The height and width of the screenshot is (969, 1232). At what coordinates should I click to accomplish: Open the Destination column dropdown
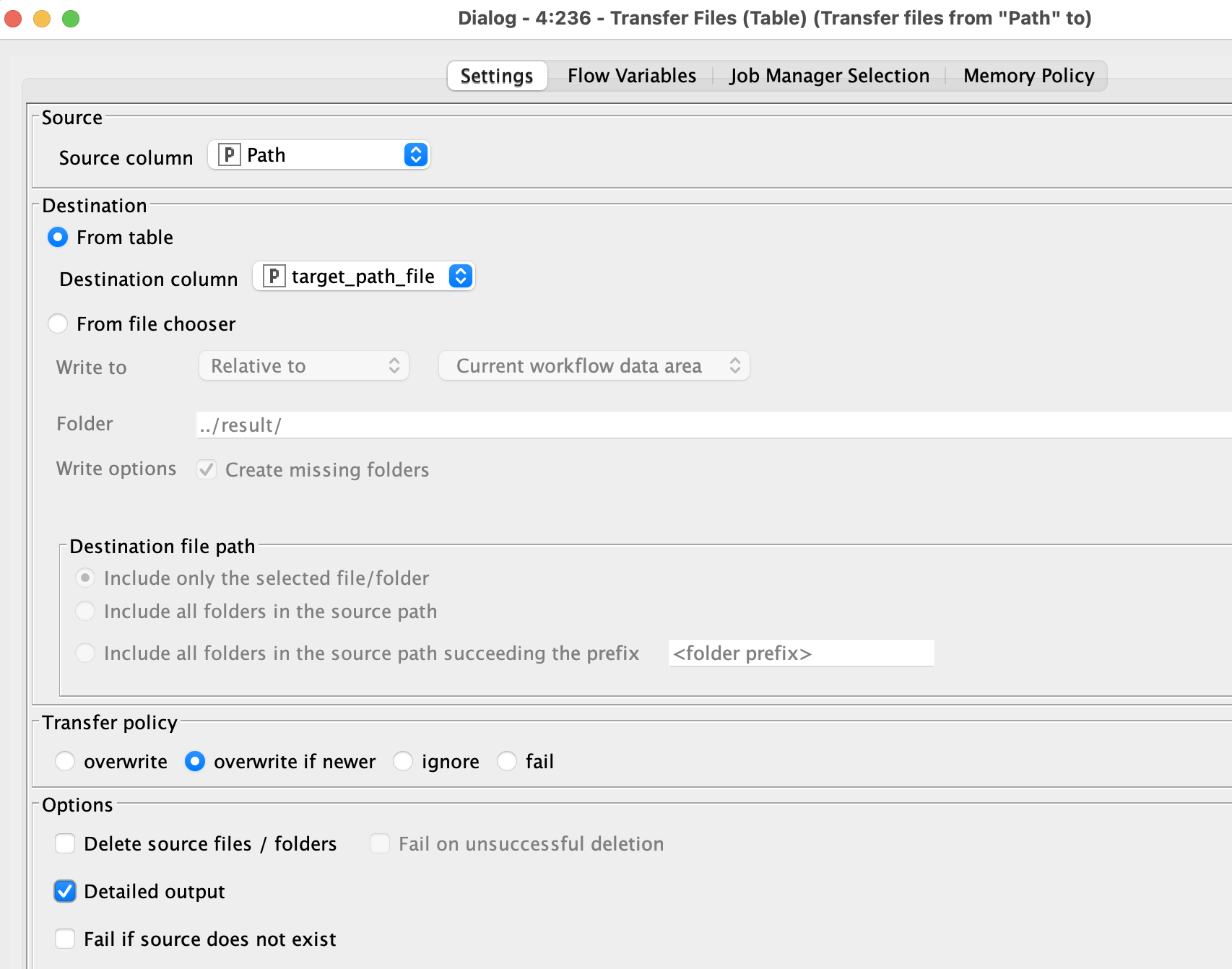pos(461,276)
